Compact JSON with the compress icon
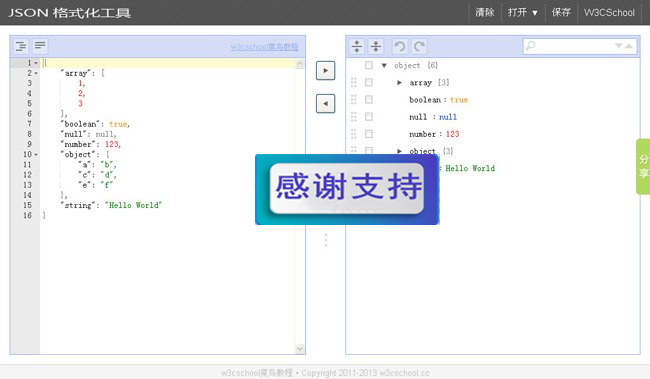650x379 pixels. click(40, 46)
